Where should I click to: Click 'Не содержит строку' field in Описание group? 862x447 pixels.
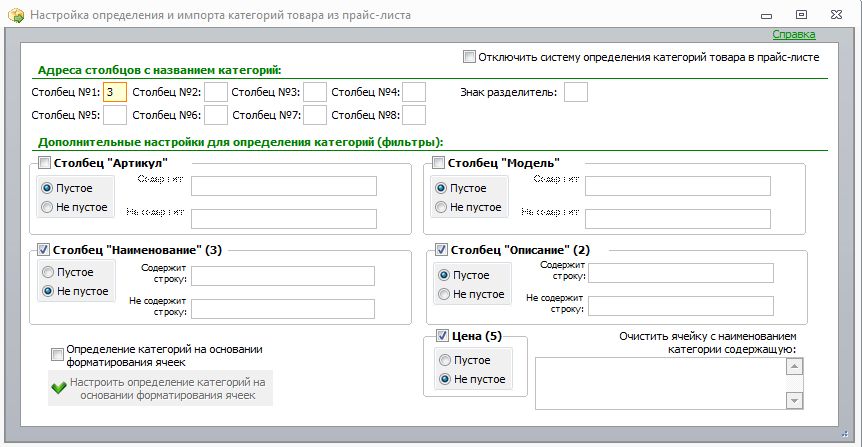point(681,306)
